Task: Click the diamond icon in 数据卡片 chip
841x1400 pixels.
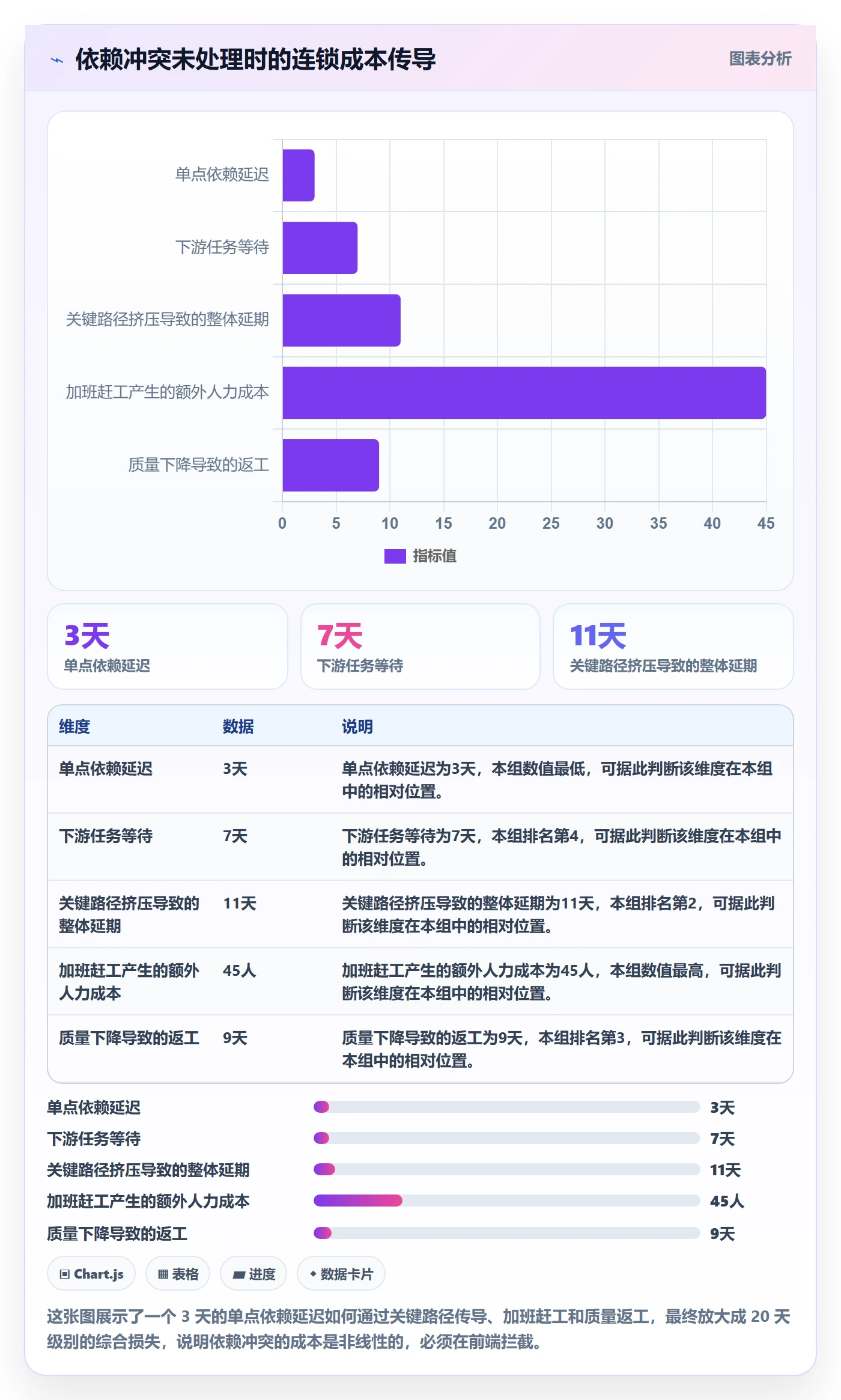Action: [313, 1274]
